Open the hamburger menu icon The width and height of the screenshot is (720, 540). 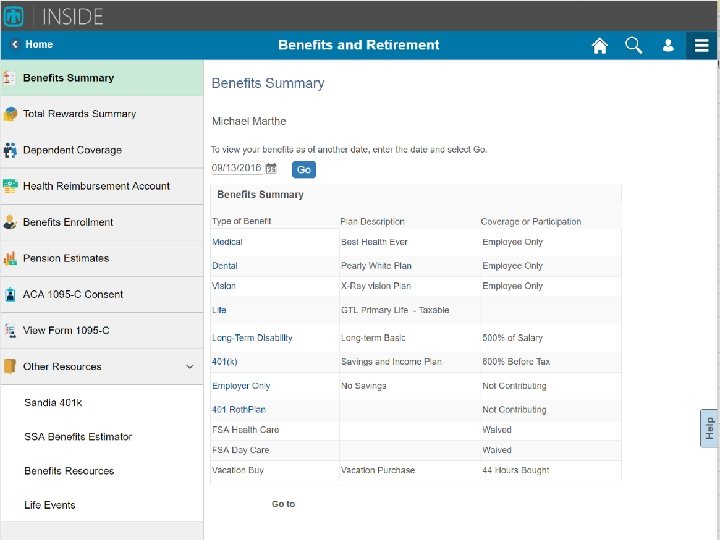[702, 45]
